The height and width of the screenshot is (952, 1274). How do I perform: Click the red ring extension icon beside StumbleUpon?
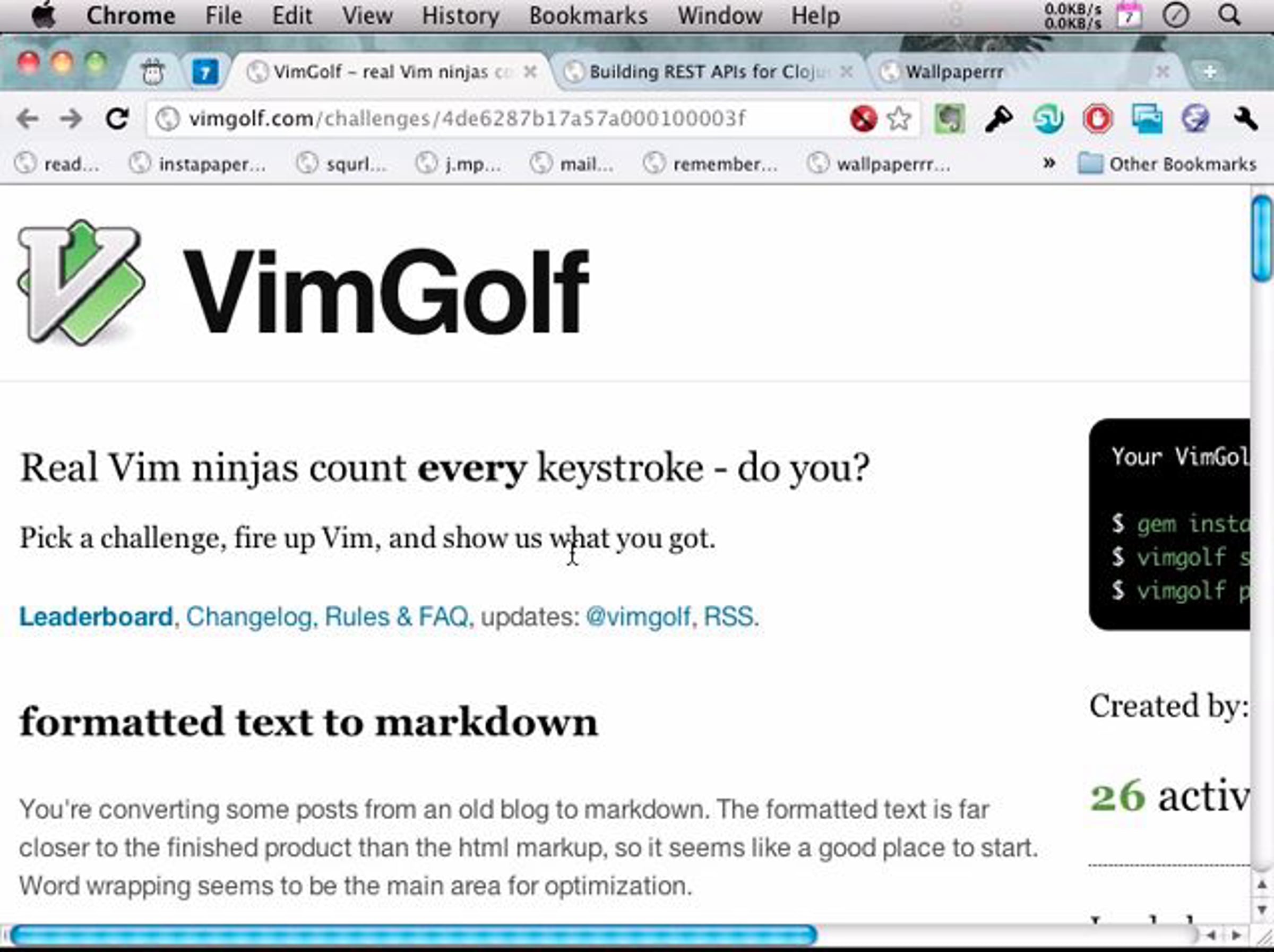pos(1097,119)
